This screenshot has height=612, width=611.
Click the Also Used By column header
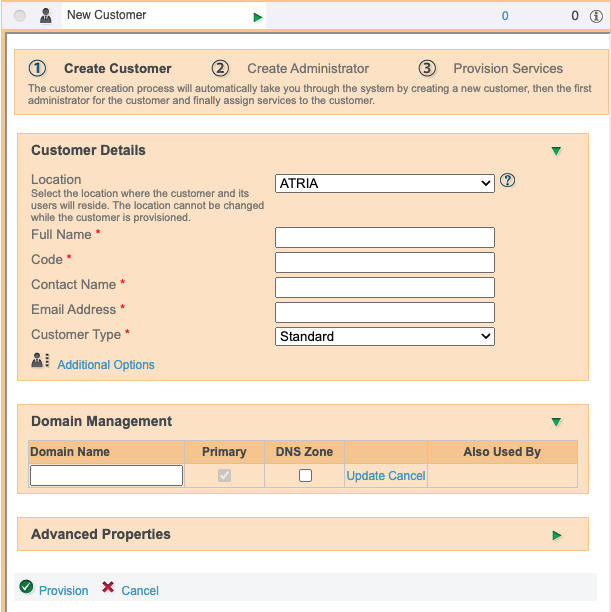(x=502, y=452)
